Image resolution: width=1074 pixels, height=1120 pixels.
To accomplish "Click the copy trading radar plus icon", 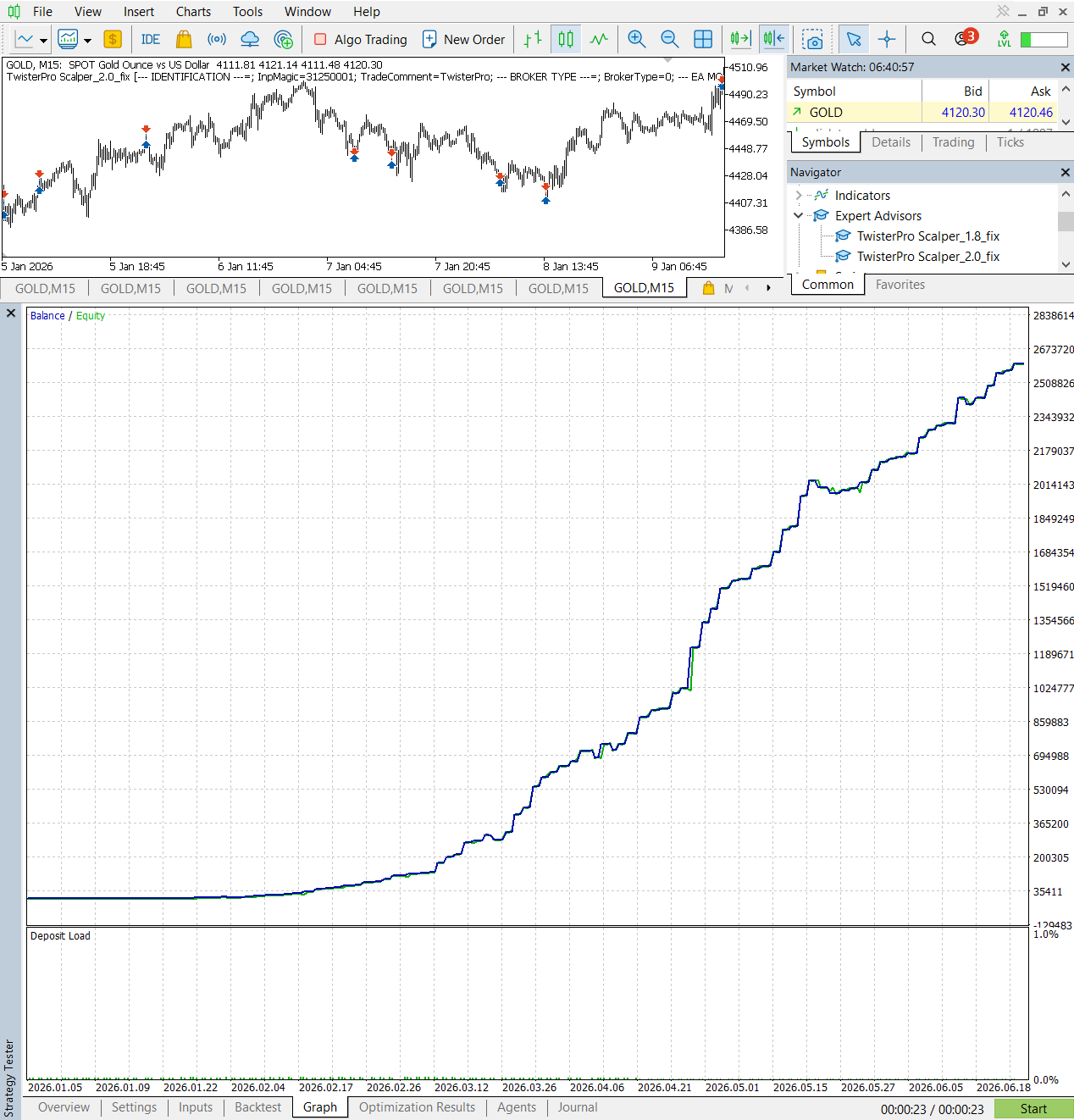I will pos(284,39).
